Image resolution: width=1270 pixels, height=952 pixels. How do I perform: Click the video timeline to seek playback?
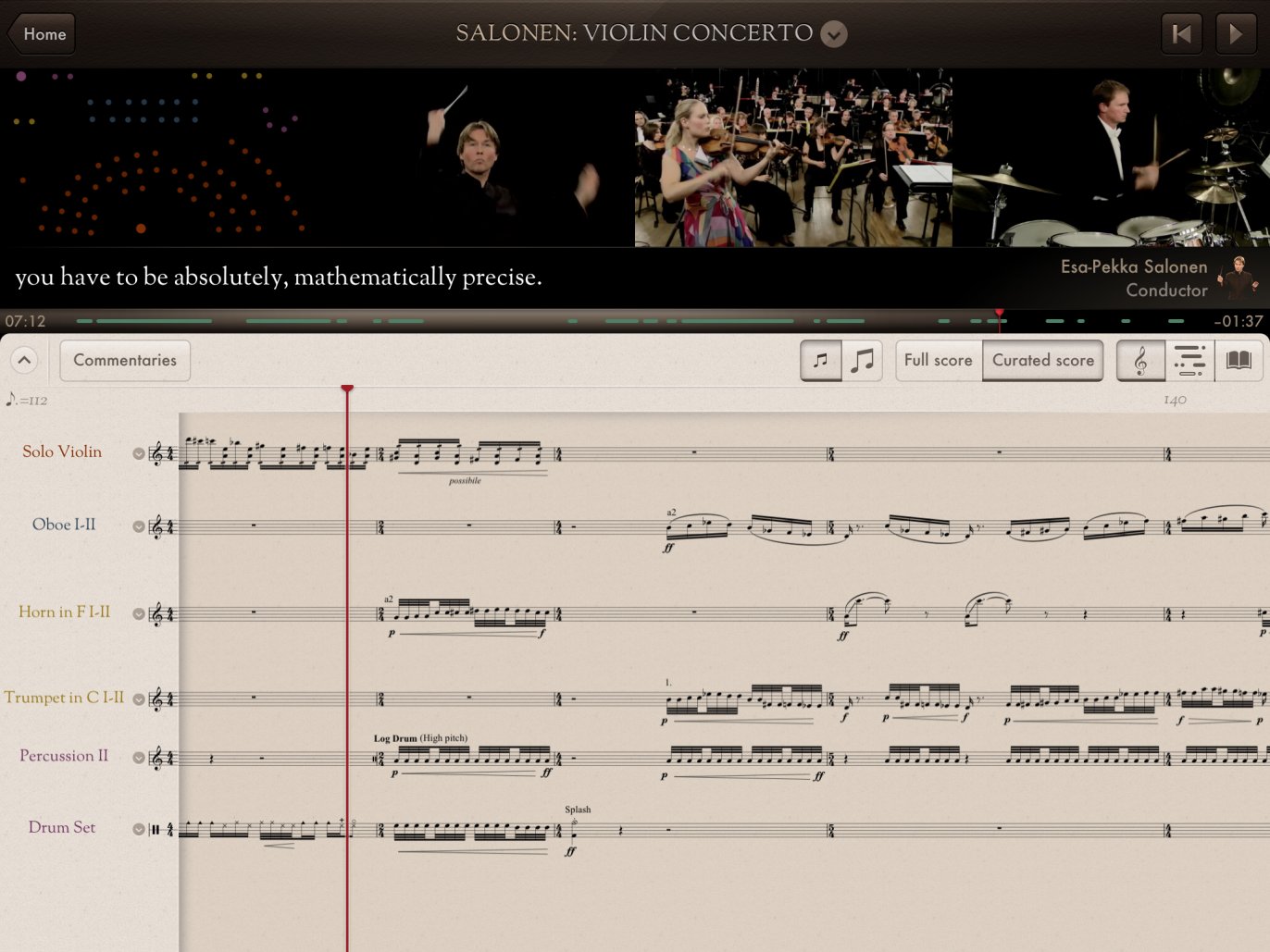pyautogui.click(x=635, y=321)
